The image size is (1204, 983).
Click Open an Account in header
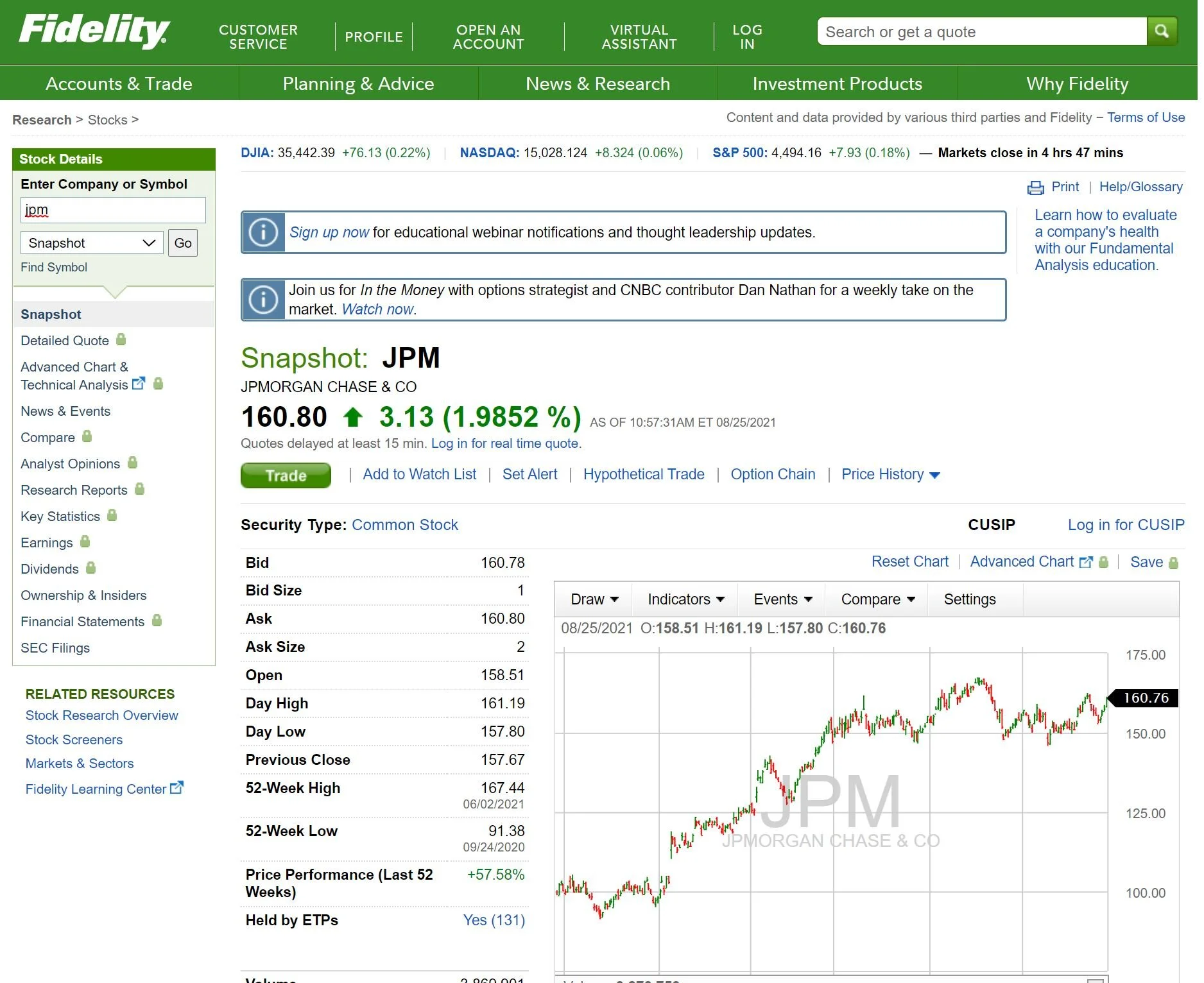(x=488, y=37)
